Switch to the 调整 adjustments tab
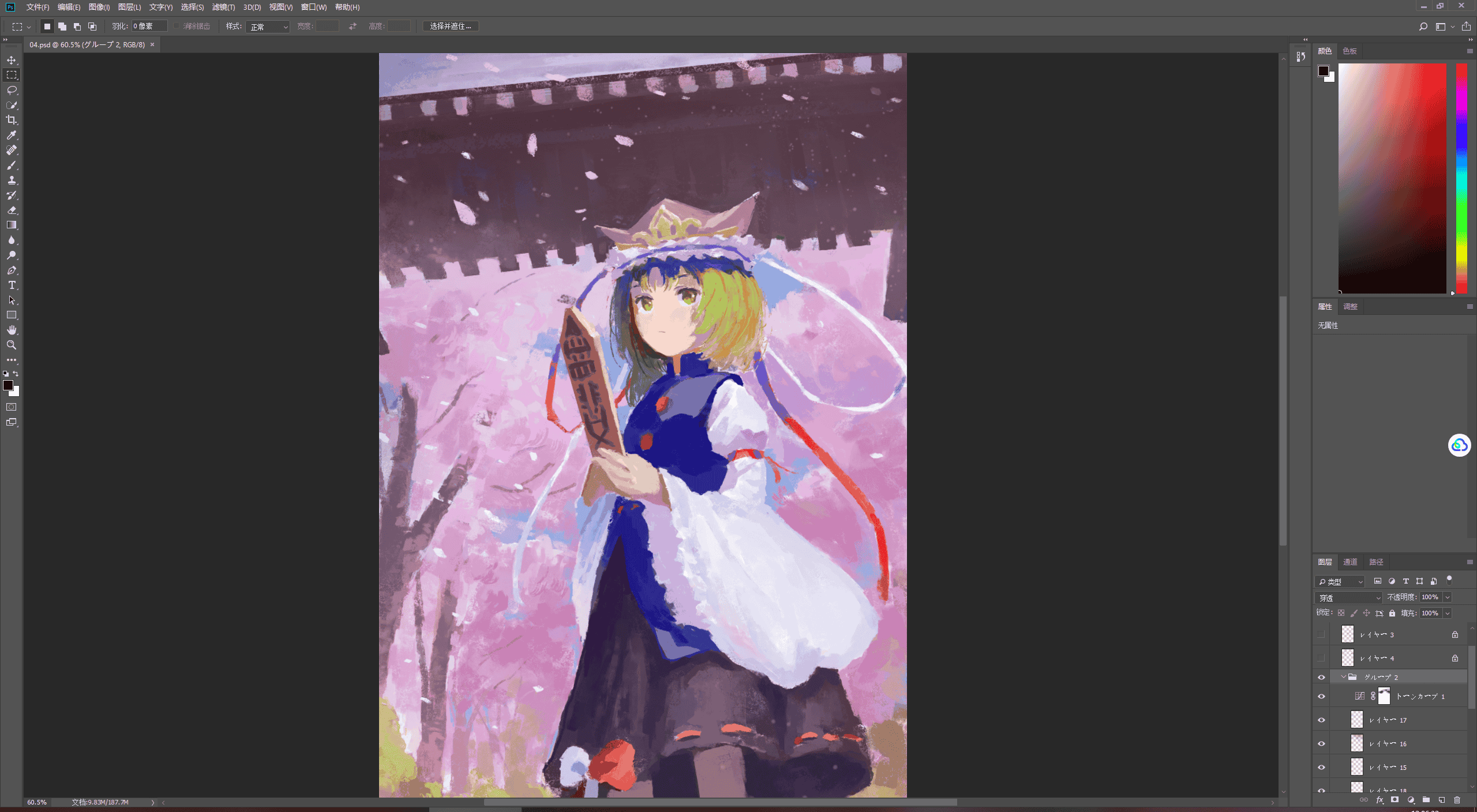1477x812 pixels. [x=1350, y=306]
